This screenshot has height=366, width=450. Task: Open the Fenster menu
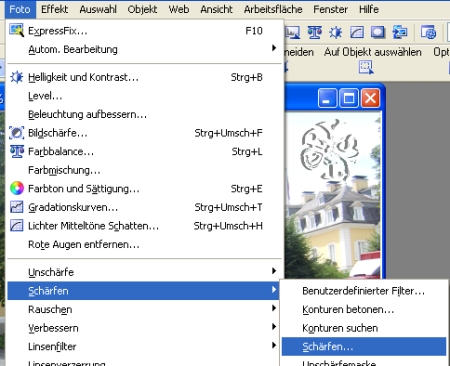pos(330,9)
